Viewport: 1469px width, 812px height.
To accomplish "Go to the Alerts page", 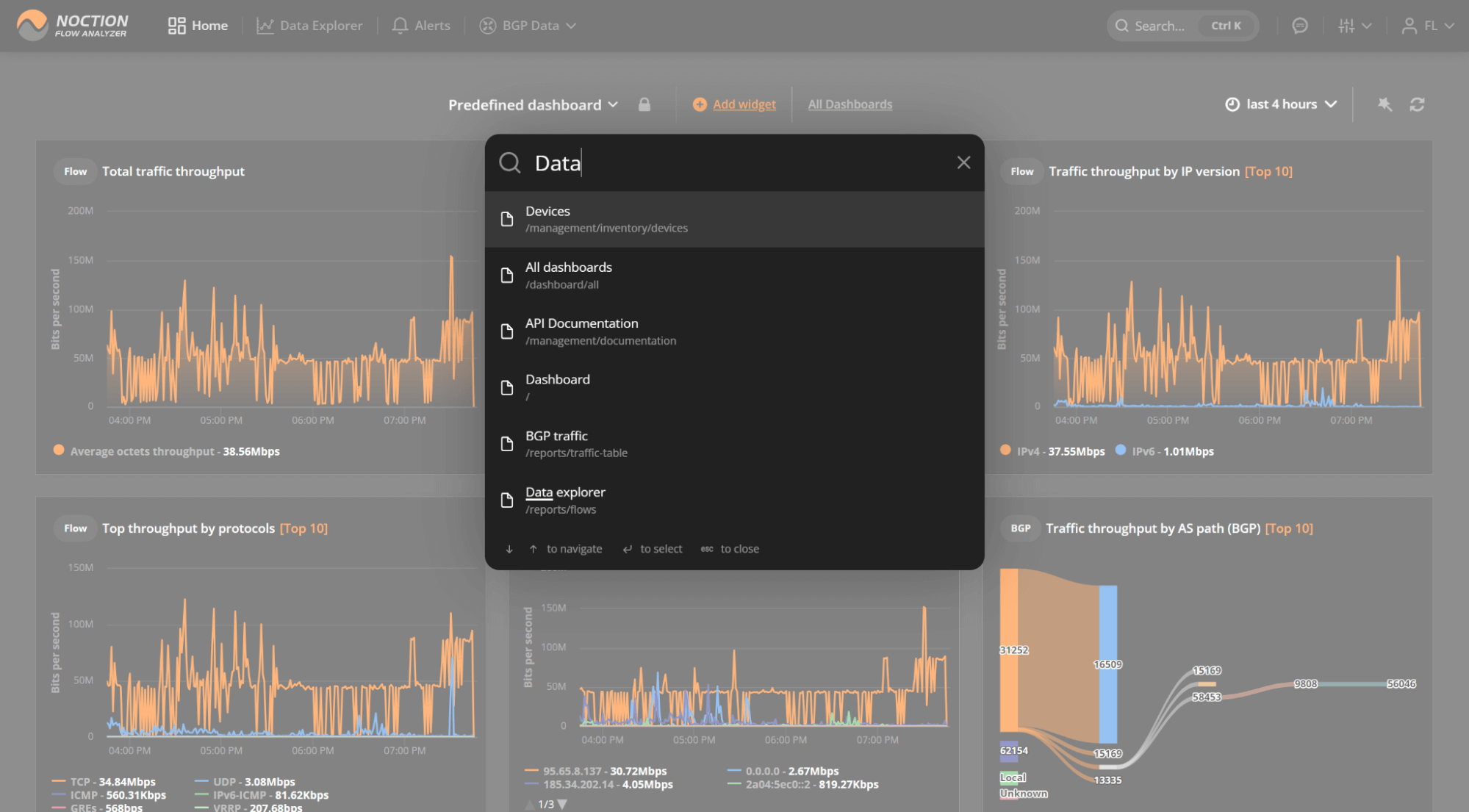I will (x=421, y=26).
